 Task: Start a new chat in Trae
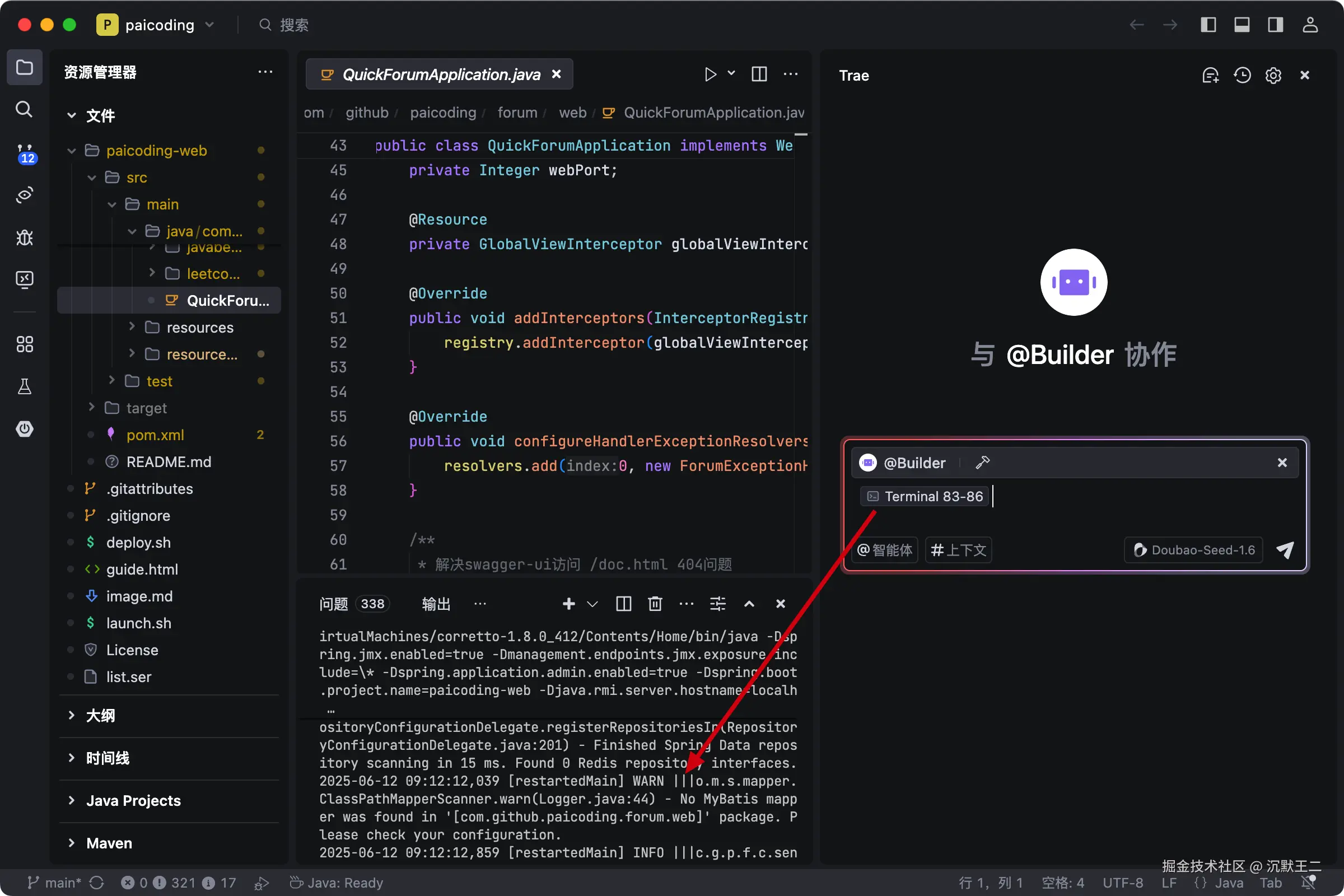[1210, 76]
